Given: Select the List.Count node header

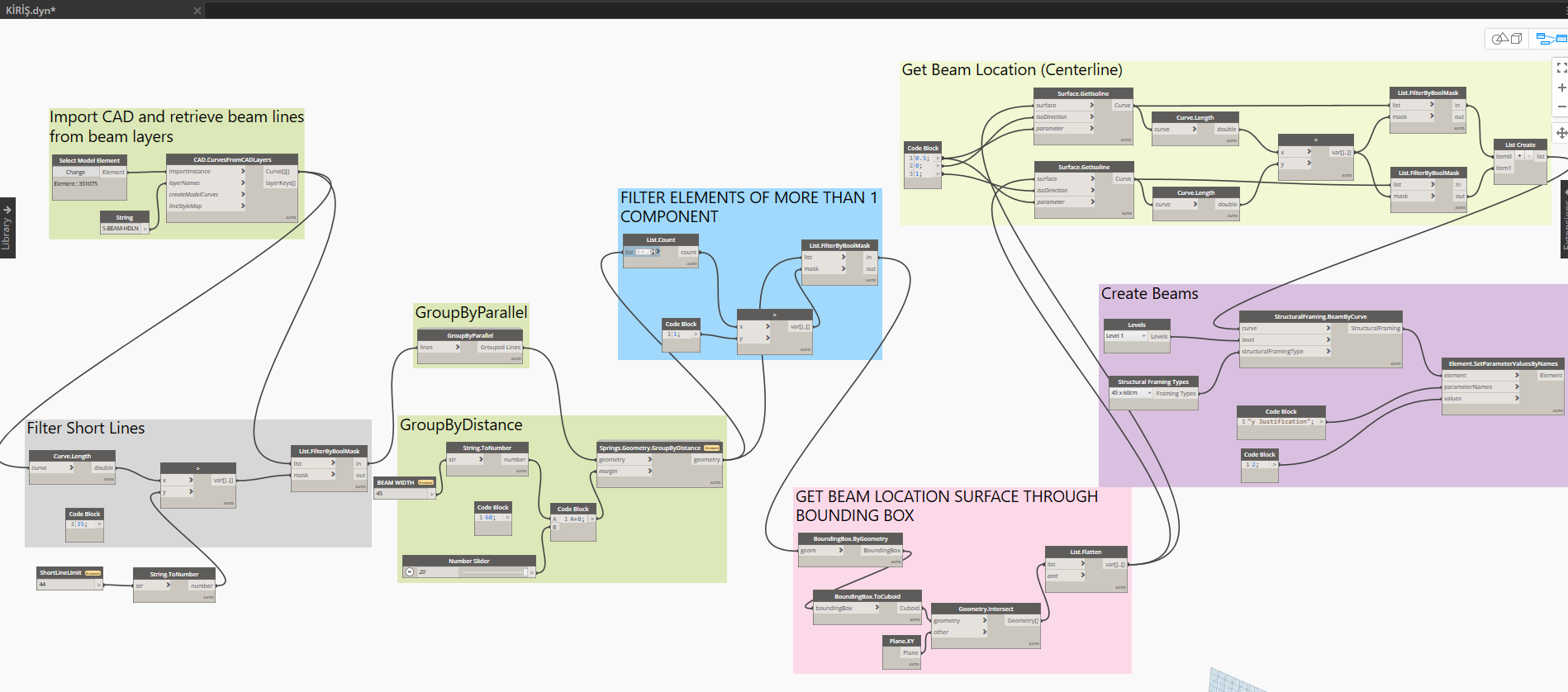Looking at the screenshot, I should click(x=661, y=240).
